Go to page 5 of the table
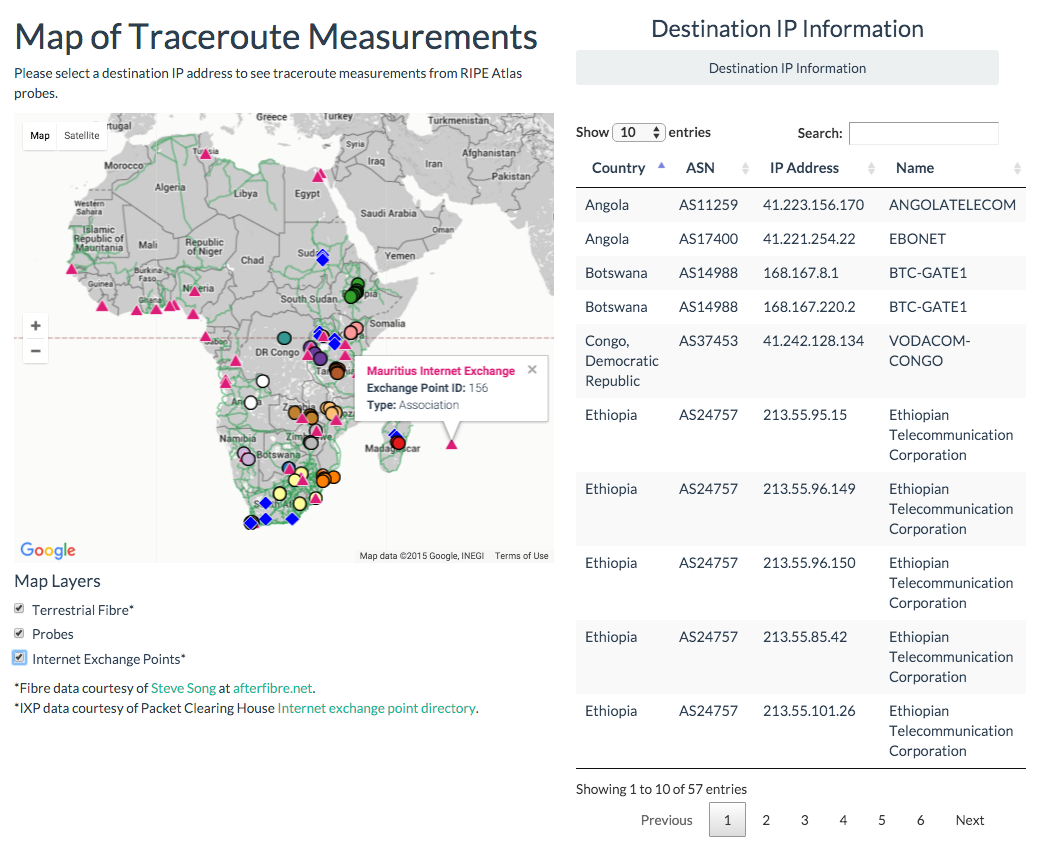 881,820
